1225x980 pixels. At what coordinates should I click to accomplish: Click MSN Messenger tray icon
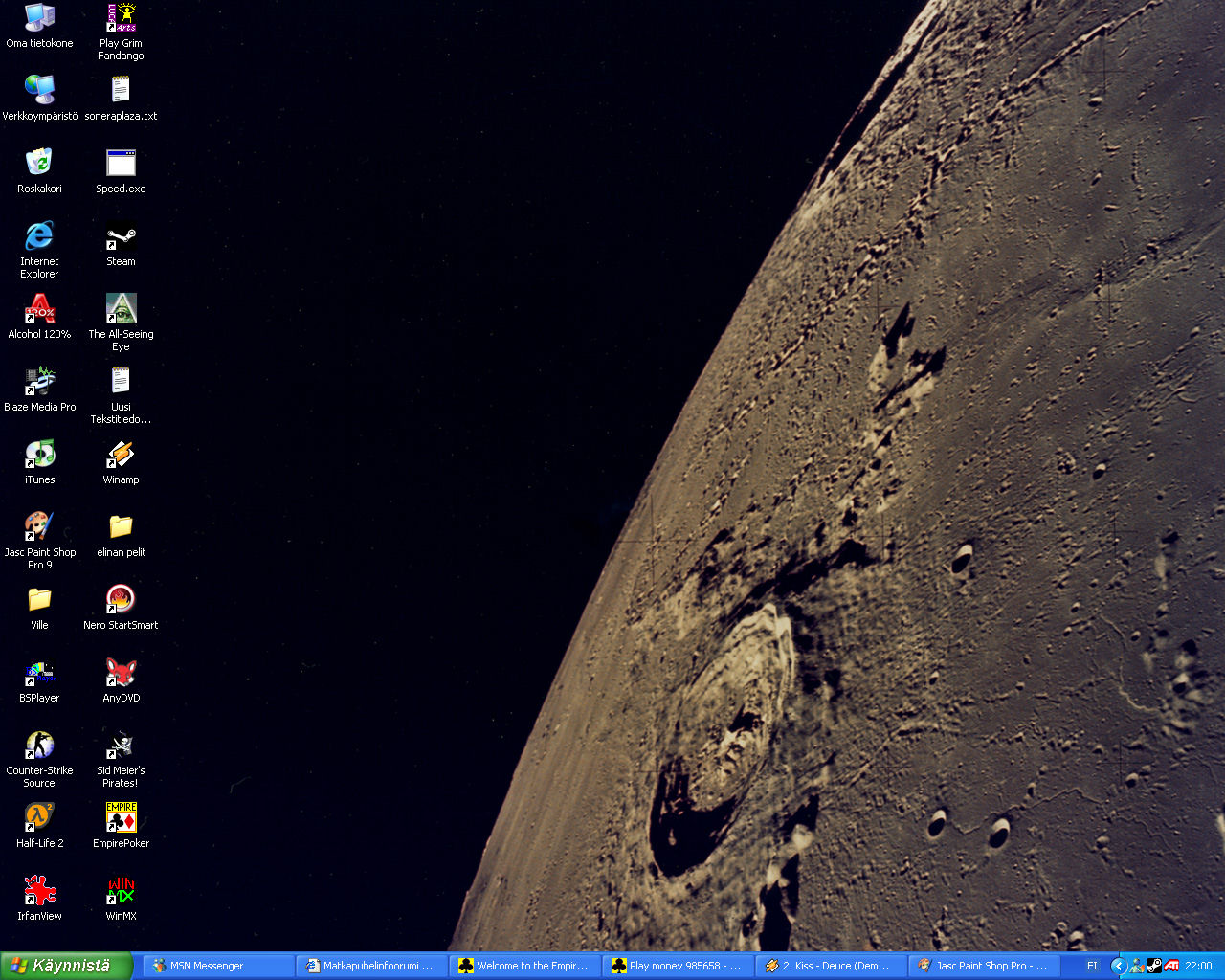coord(1137,966)
